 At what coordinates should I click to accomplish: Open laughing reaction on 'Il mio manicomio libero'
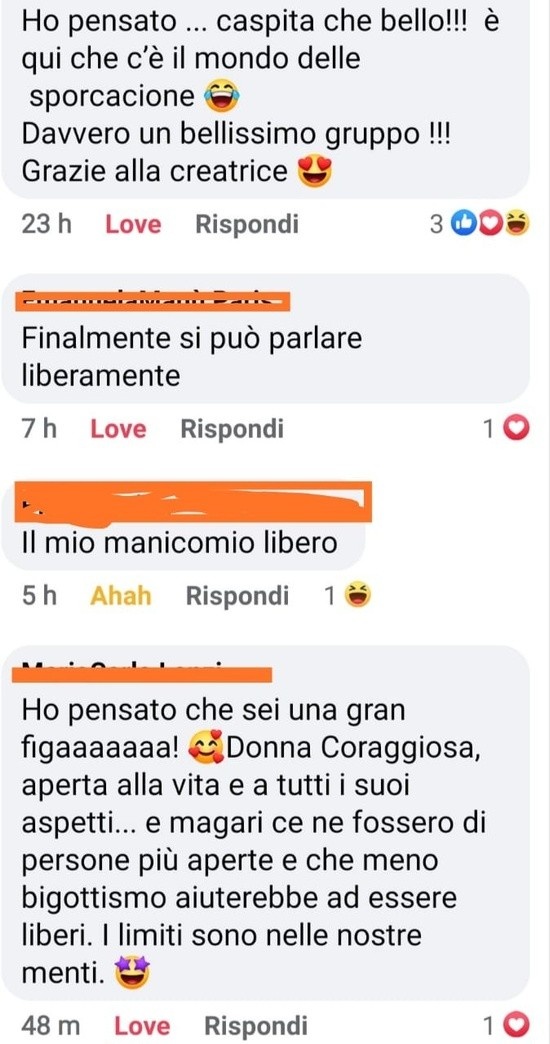tap(357, 595)
